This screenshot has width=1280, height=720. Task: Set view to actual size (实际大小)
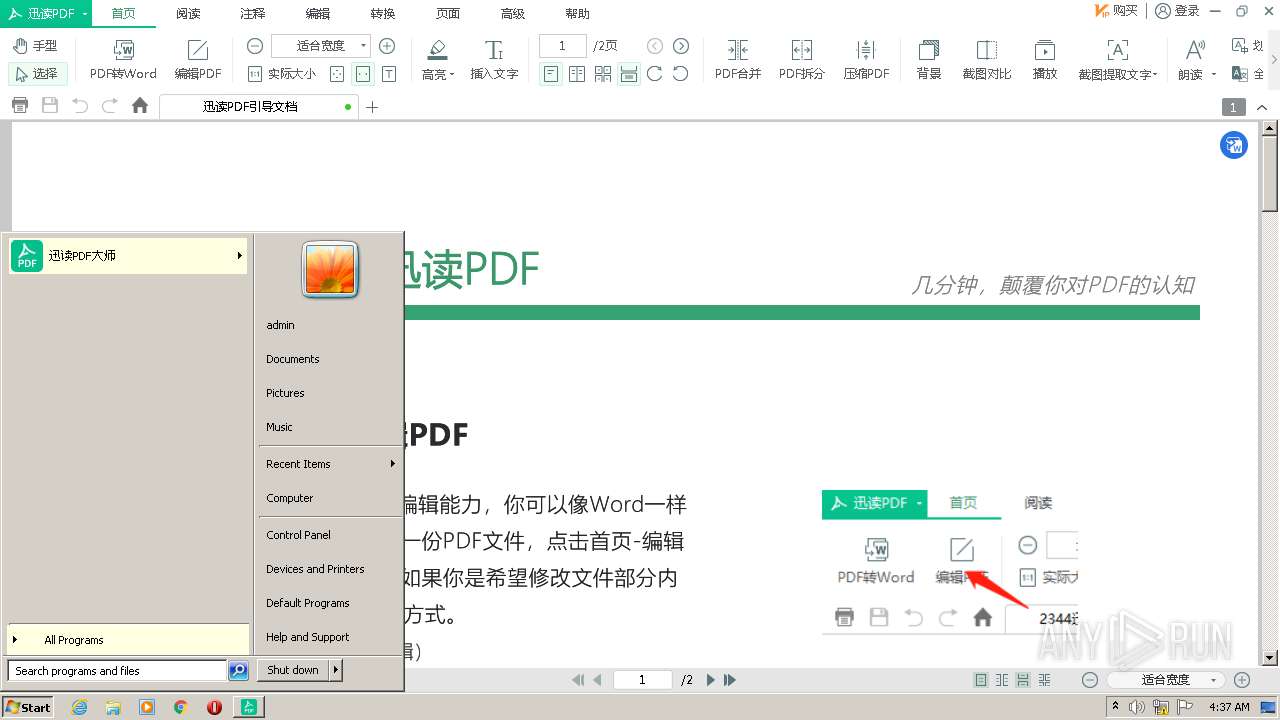(x=281, y=74)
